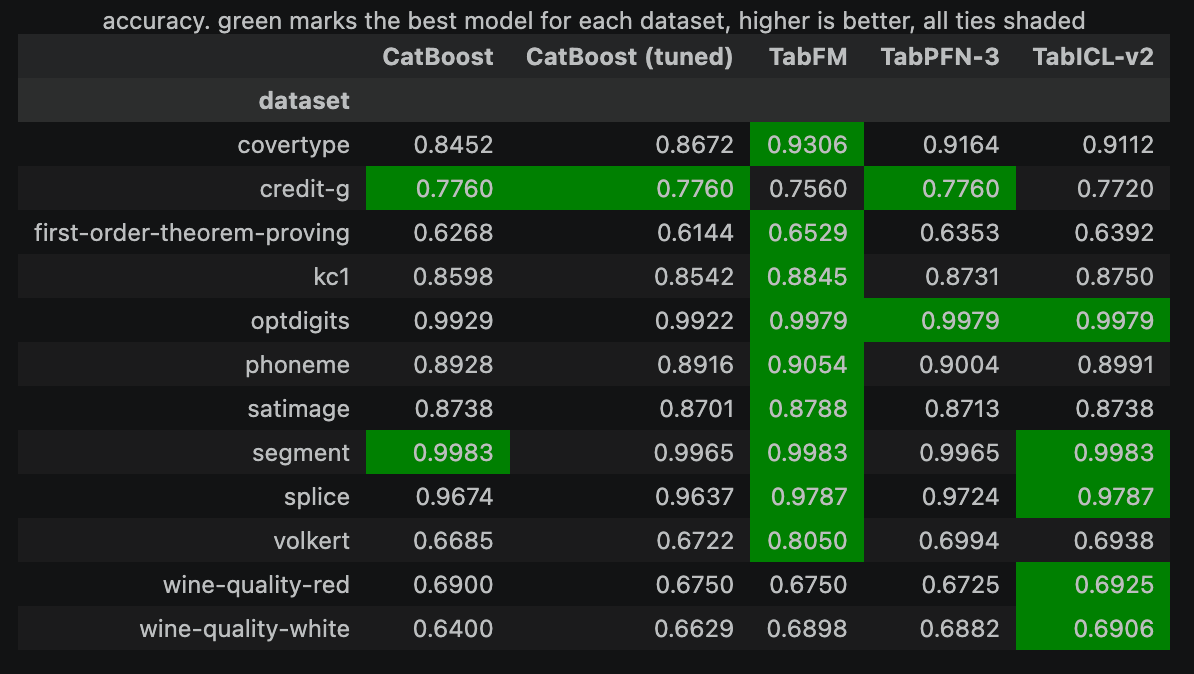Screen dimensions: 1194x674
Task: Select satimage CatBoost (tuned) value 0.8701
Action: (696, 409)
